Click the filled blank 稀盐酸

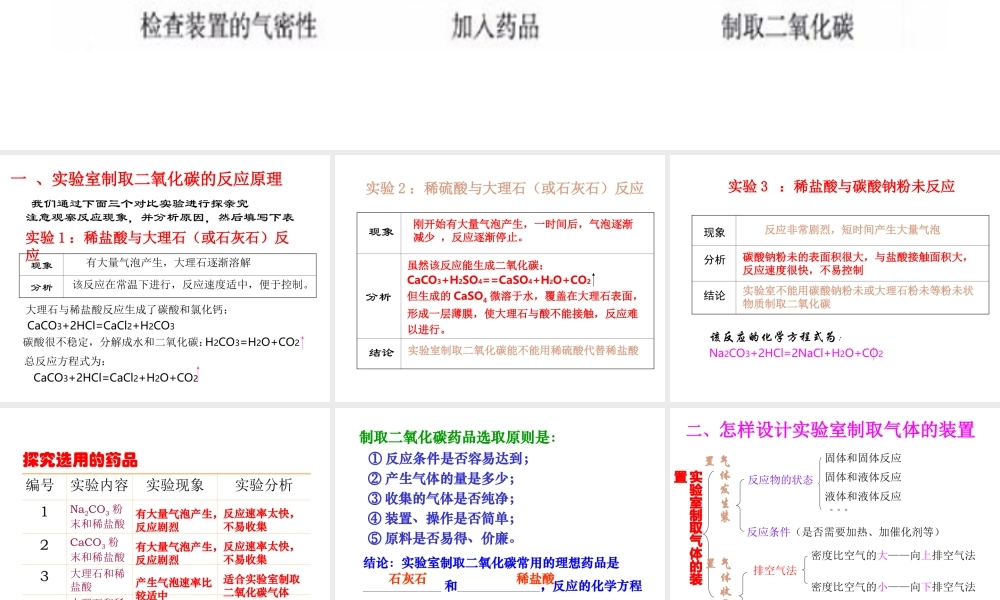535,579
